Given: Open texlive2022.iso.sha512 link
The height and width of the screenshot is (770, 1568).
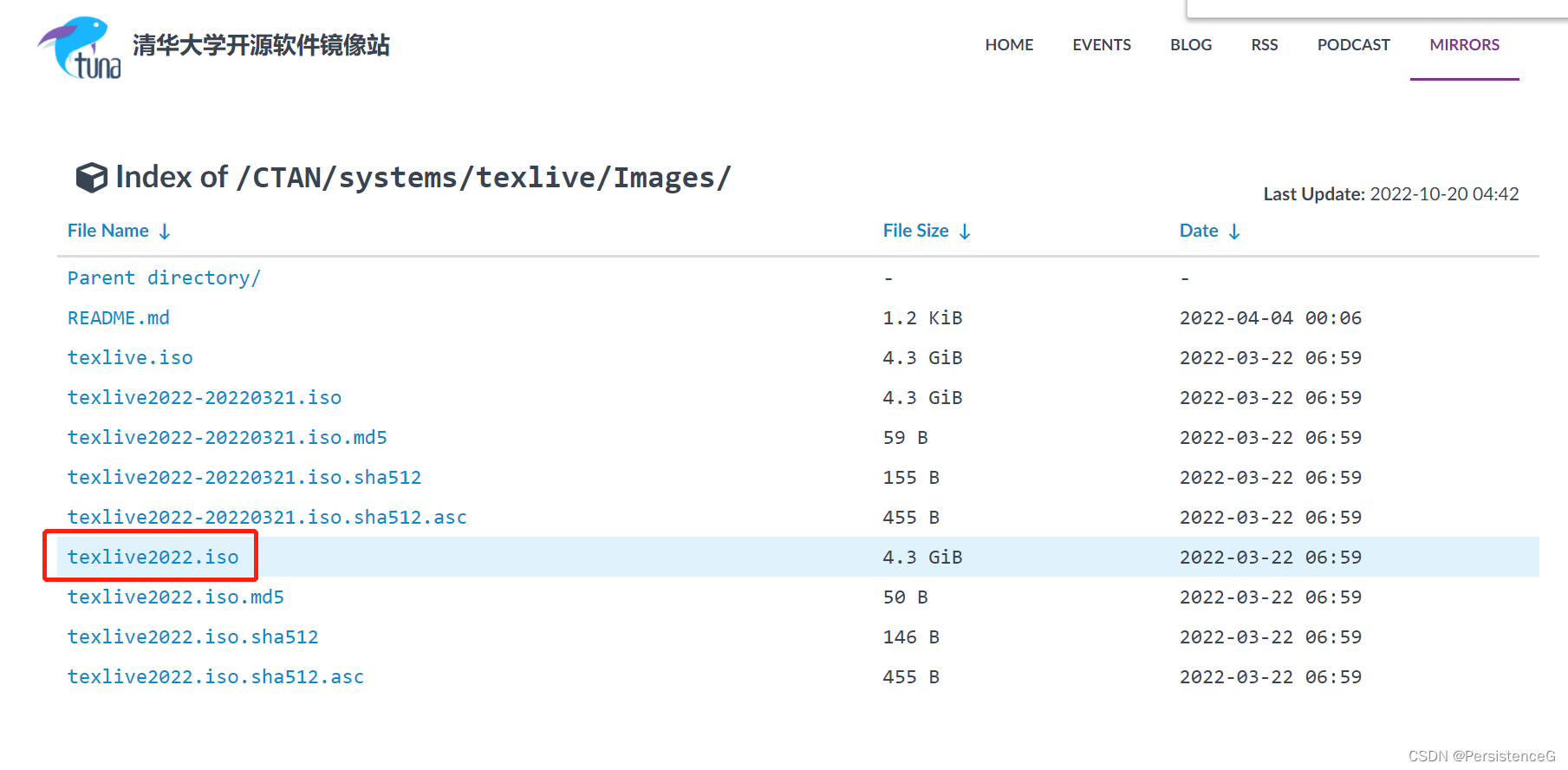Looking at the screenshot, I should [x=193, y=637].
